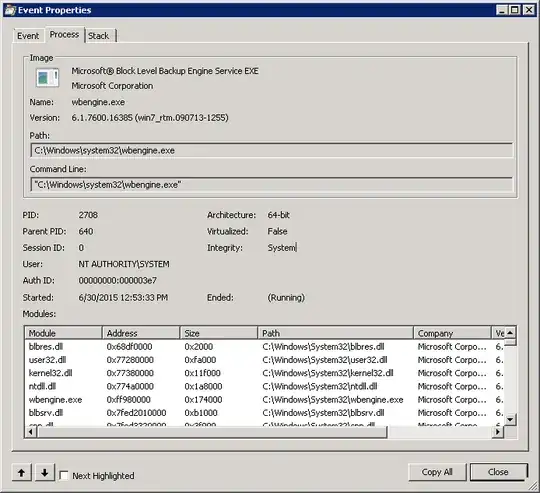Enable the Next Highlighted checkbox
The width and height of the screenshot is (540, 493).
point(64,475)
